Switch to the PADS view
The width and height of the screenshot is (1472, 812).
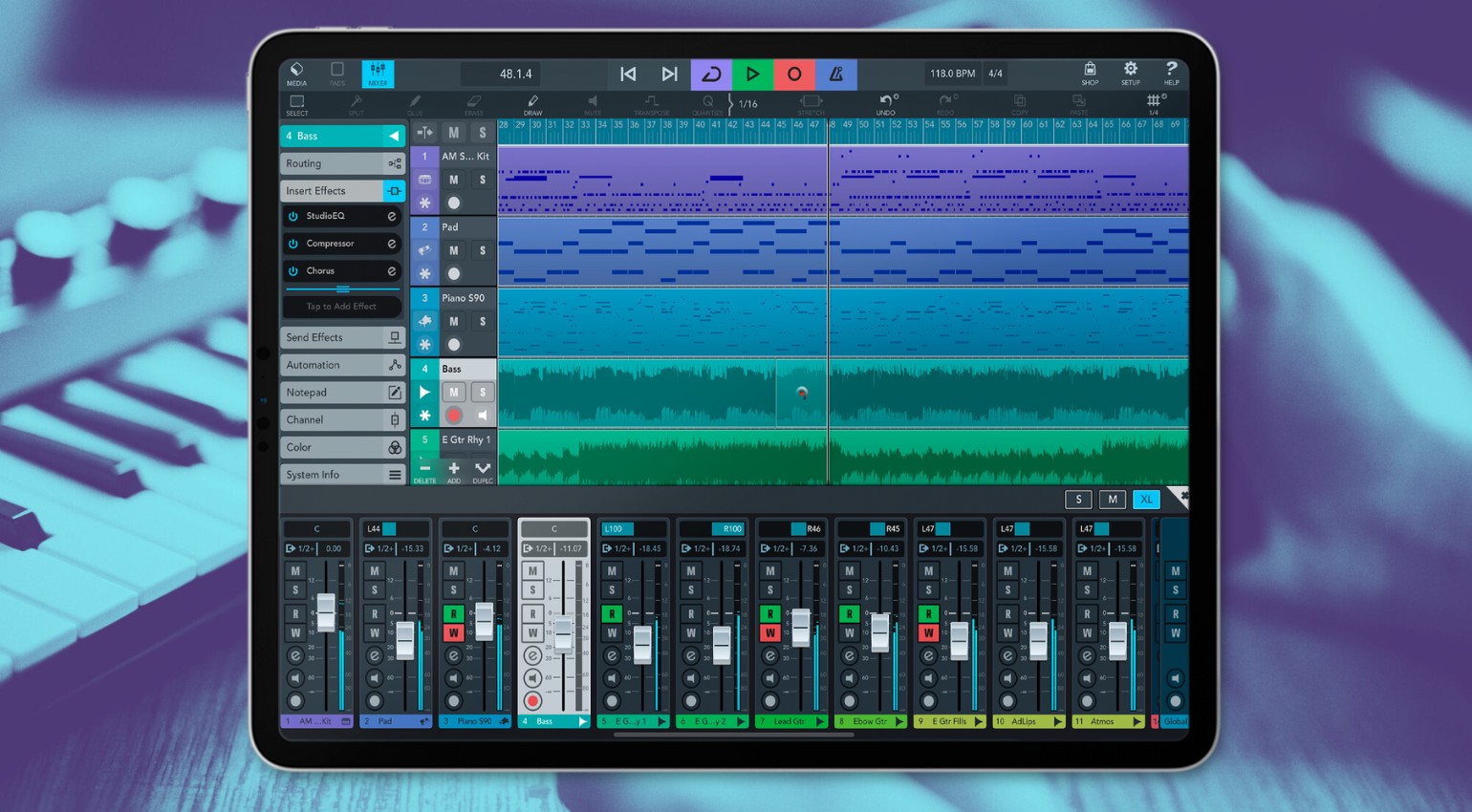coord(336,74)
